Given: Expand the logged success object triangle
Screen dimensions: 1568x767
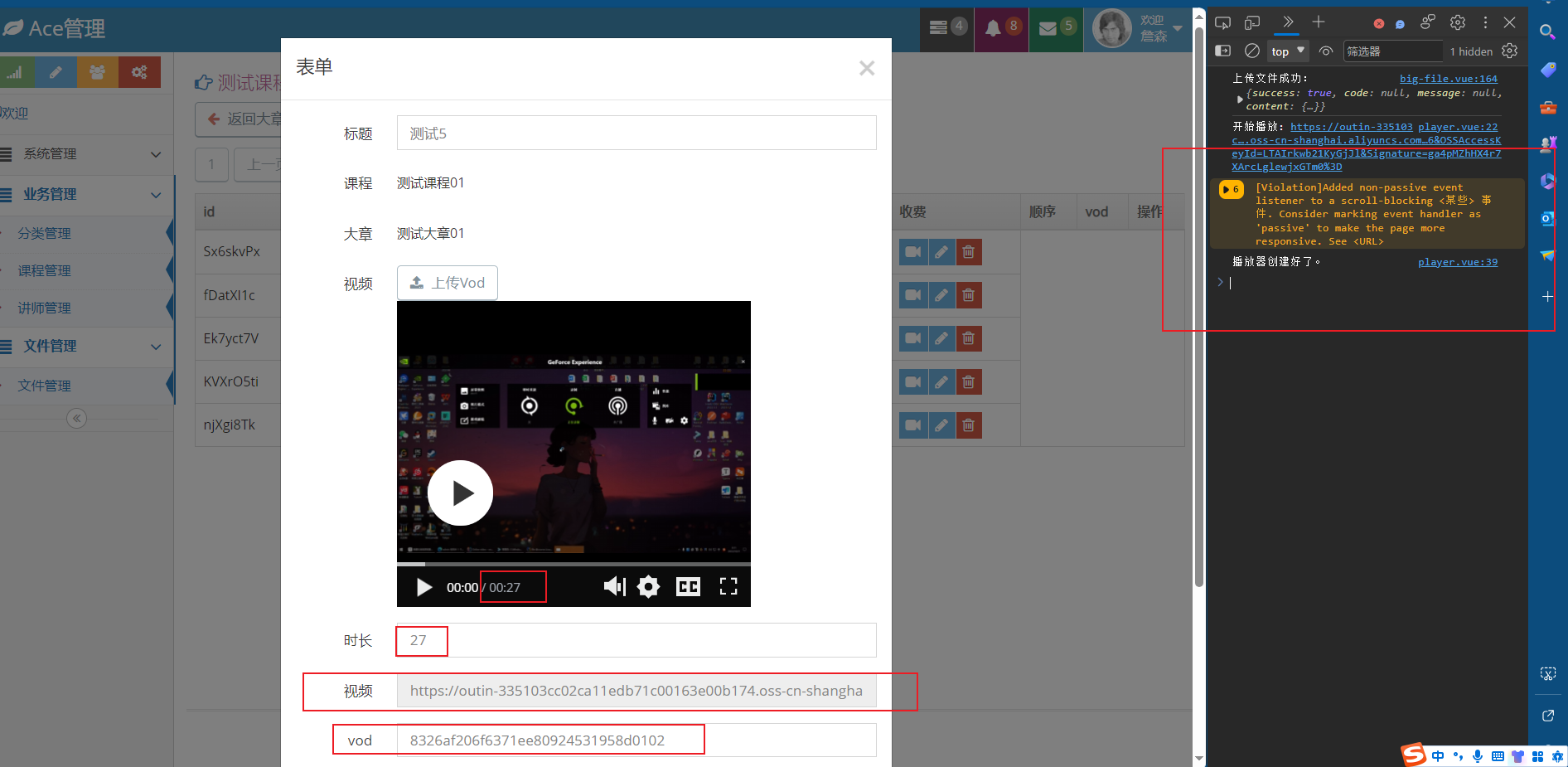Looking at the screenshot, I should pos(1240,100).
